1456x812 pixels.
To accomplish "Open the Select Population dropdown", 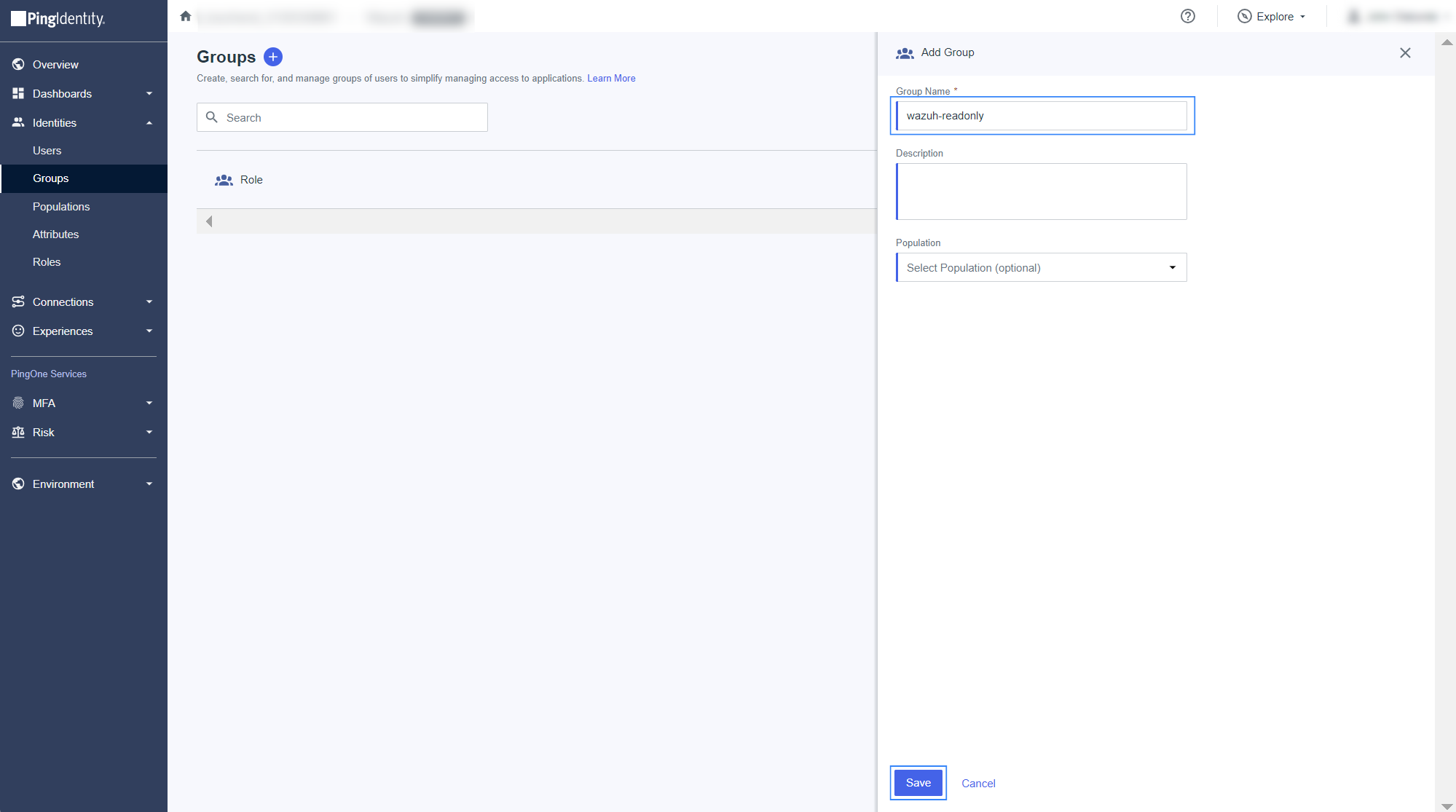I will (1041, 267).
